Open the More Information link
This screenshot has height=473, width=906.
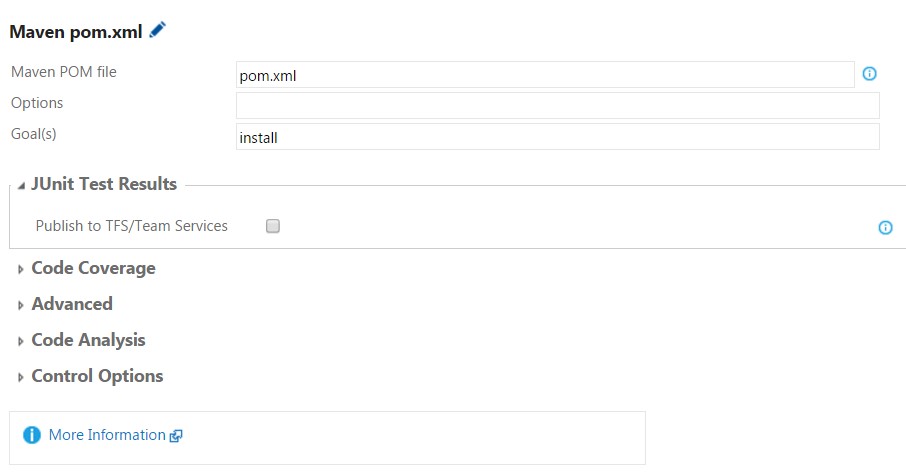[x=107, y=435]
